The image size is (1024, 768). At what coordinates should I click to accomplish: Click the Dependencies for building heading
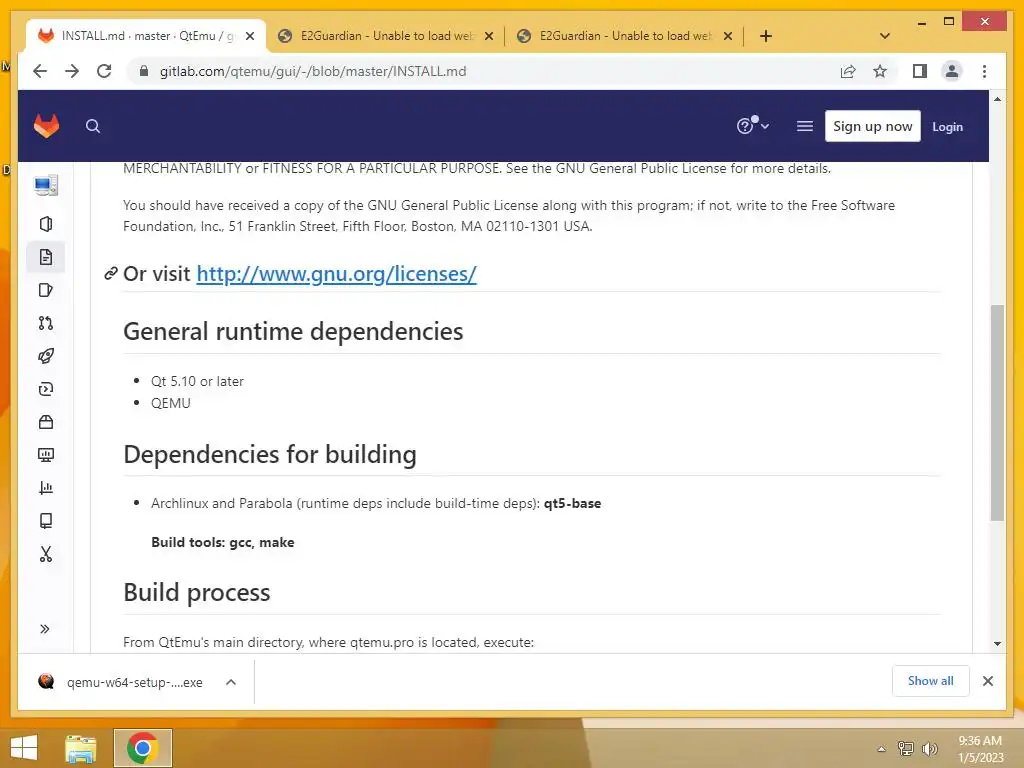tap(270, 454)
